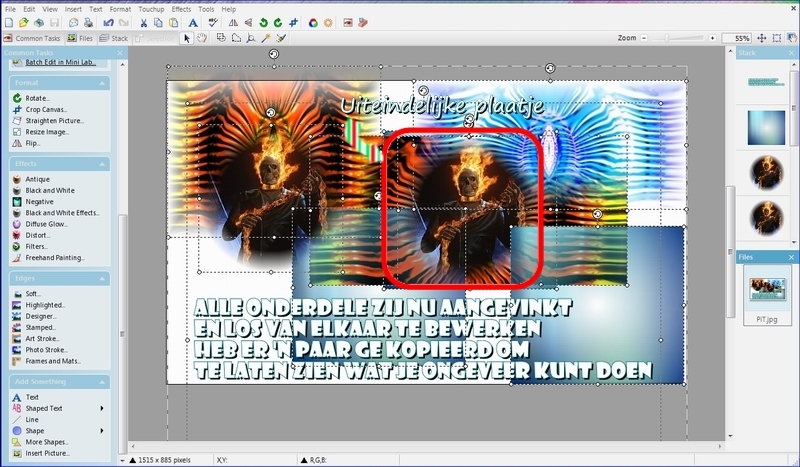Viewport: 800px width, 467px height.
Task: Click the Insert Text 'A' toolbar icon
Action: click(192, 22)
